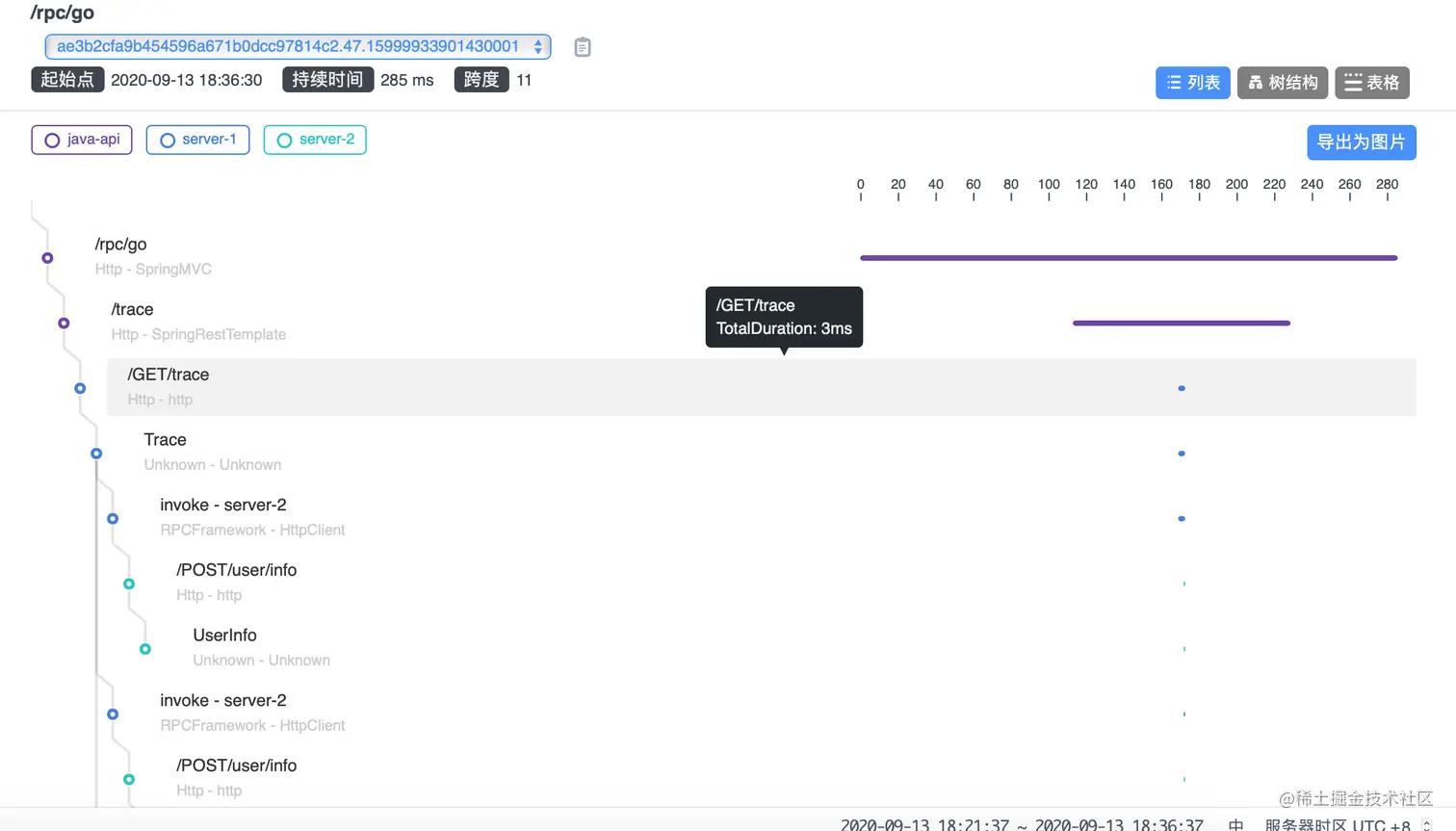Click the 中 language switch in footer
The image size is (1456, 831).
click(1235, 825)
